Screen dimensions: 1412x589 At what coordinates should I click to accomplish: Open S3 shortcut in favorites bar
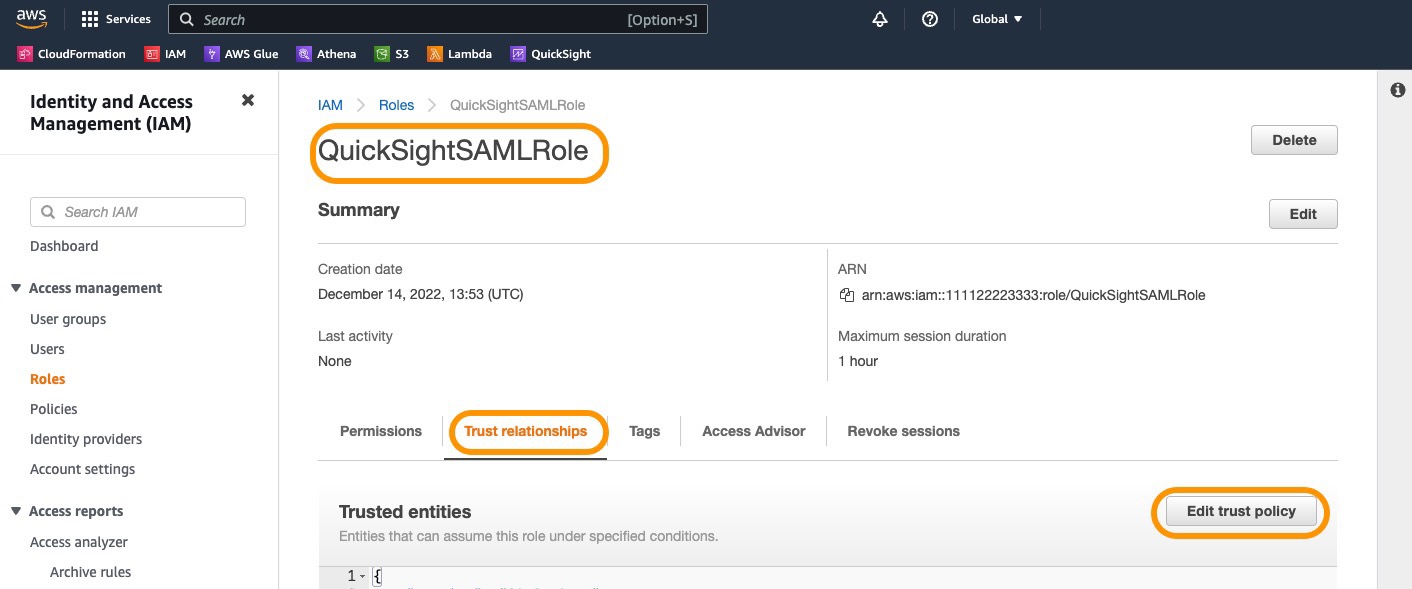coord(392,54)
